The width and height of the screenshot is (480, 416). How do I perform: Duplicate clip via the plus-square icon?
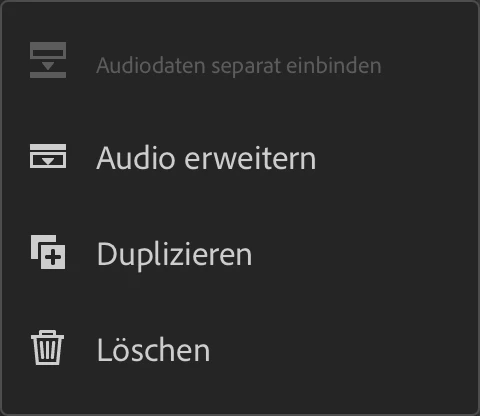click(x=48, y=252)
